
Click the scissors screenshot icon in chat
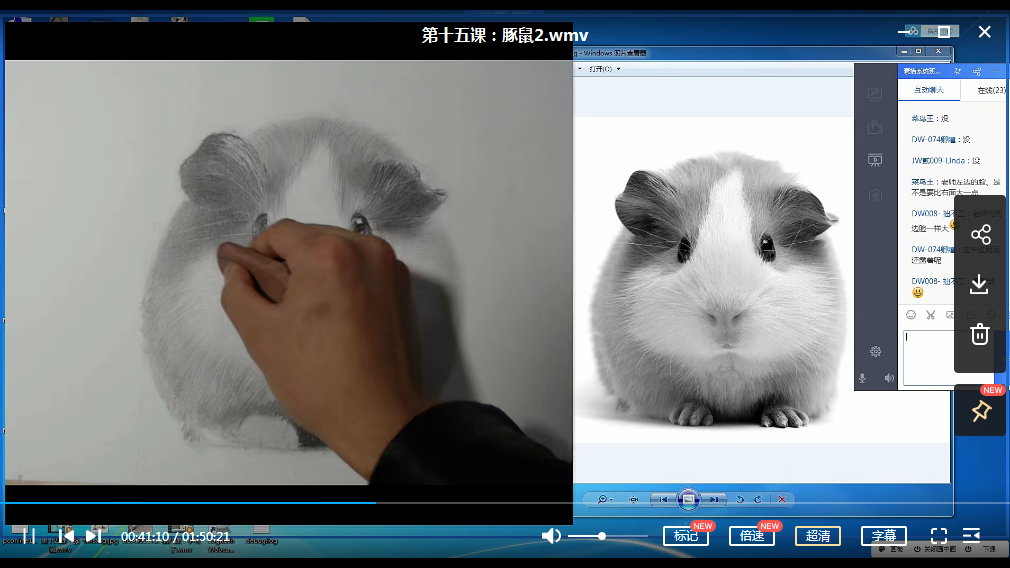point(931,315)
